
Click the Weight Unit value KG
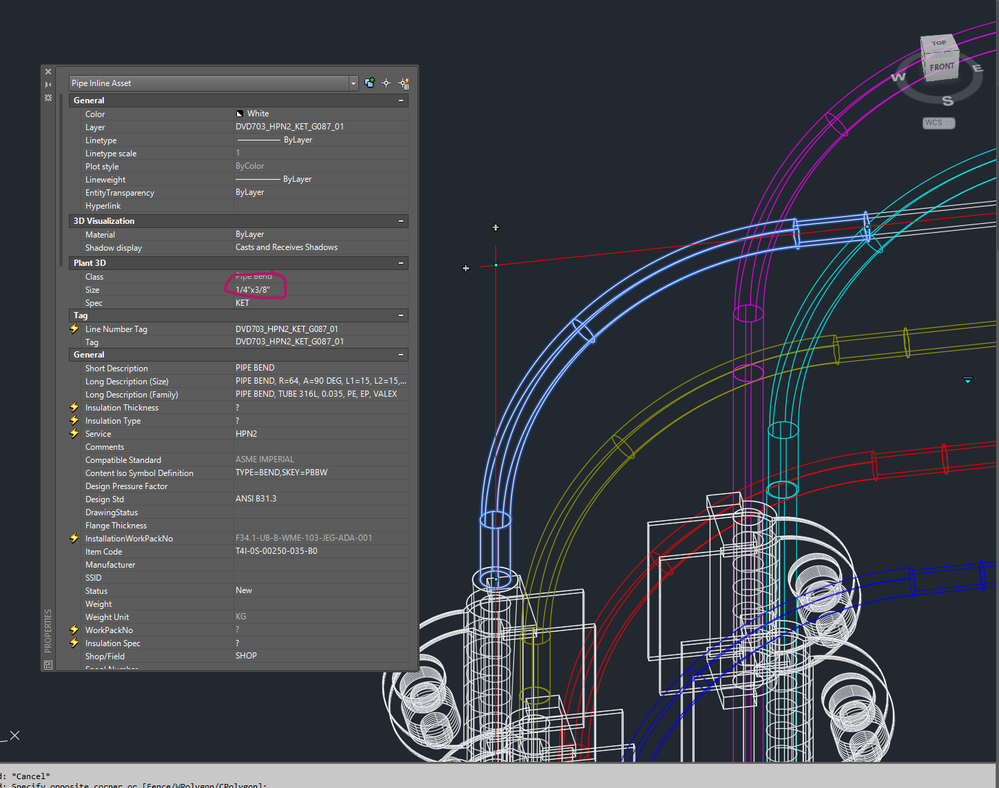tap(241, 617)
